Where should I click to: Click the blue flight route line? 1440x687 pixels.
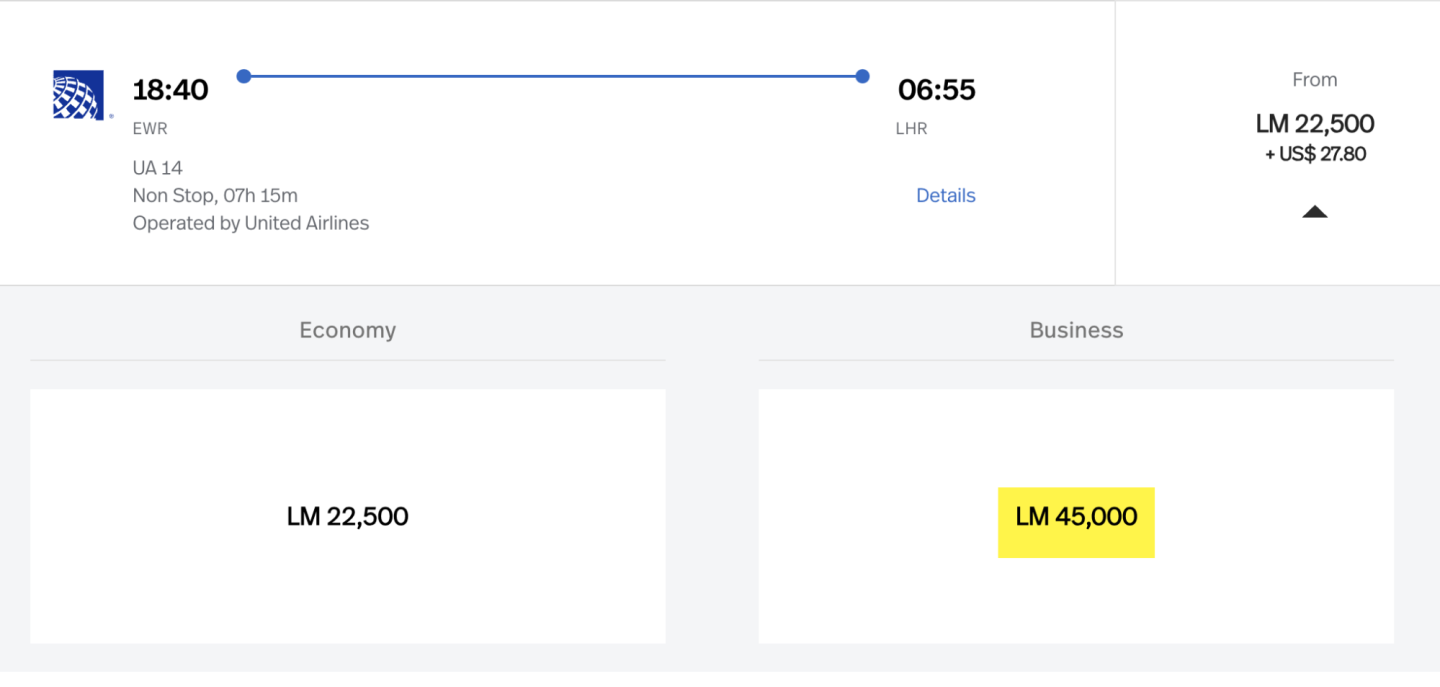[552, 76]
